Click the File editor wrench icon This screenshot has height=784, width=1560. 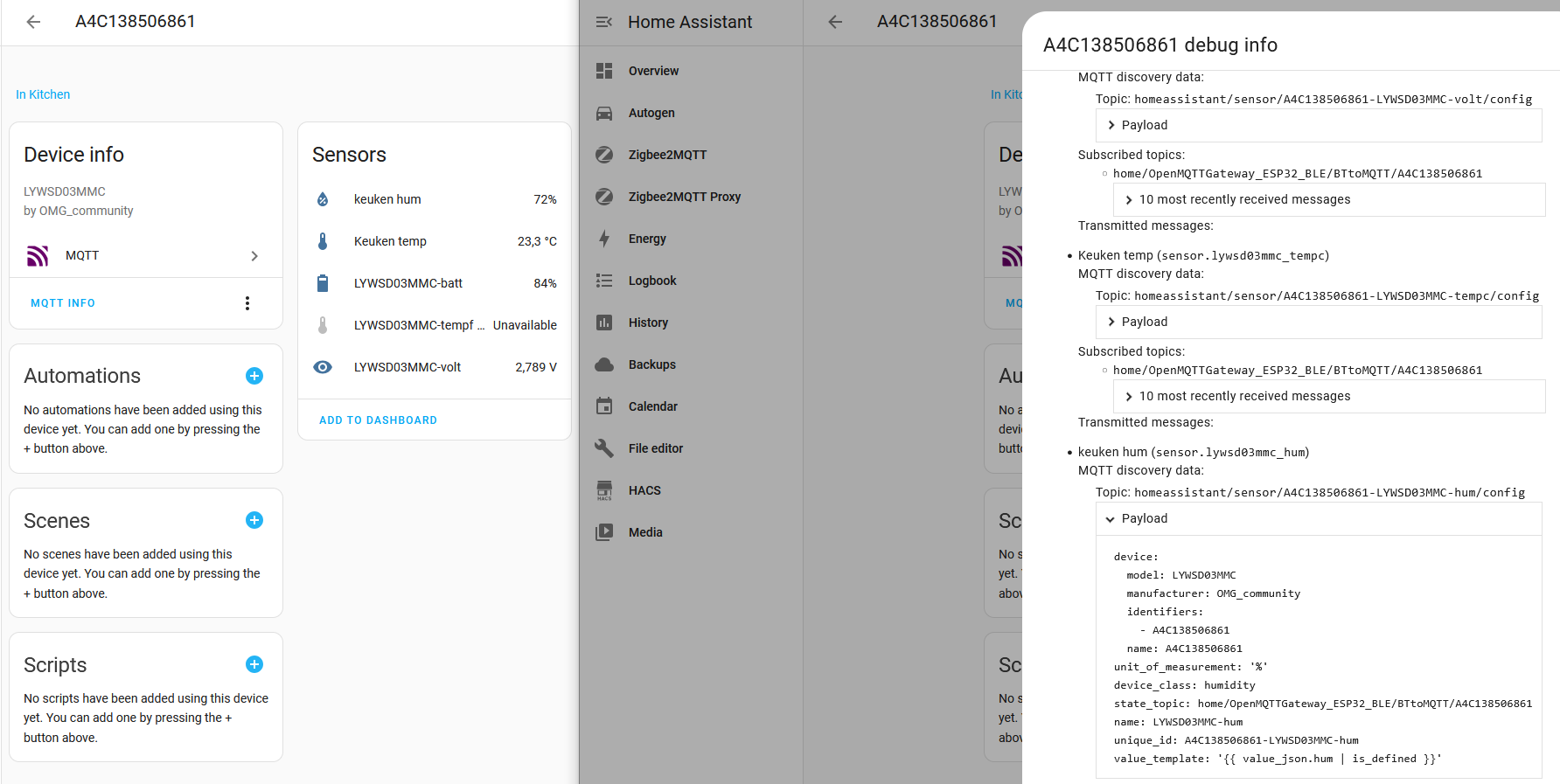click(x=604, y=448)
